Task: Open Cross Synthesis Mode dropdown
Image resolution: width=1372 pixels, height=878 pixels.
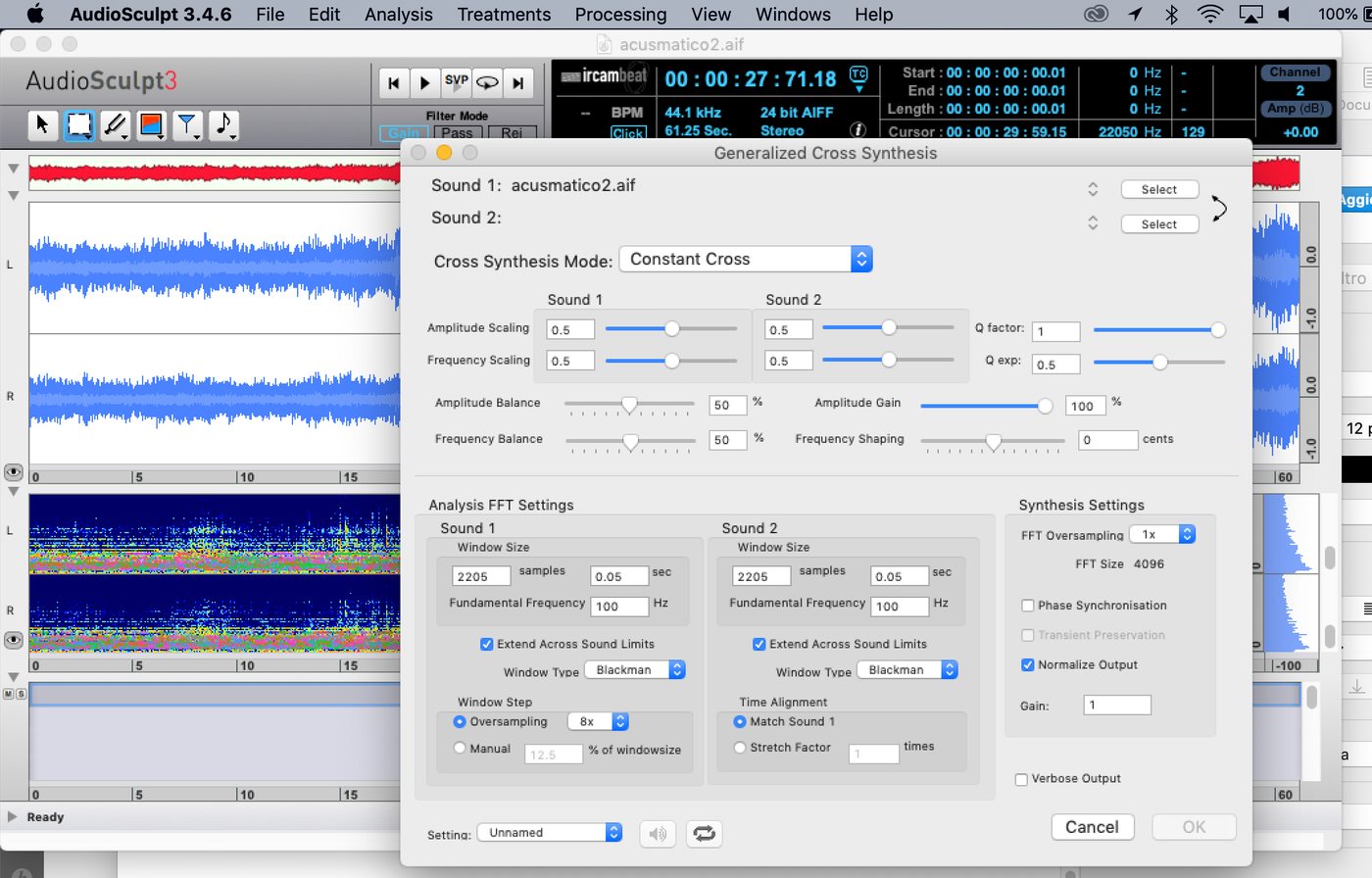Action: click(746, 259)
